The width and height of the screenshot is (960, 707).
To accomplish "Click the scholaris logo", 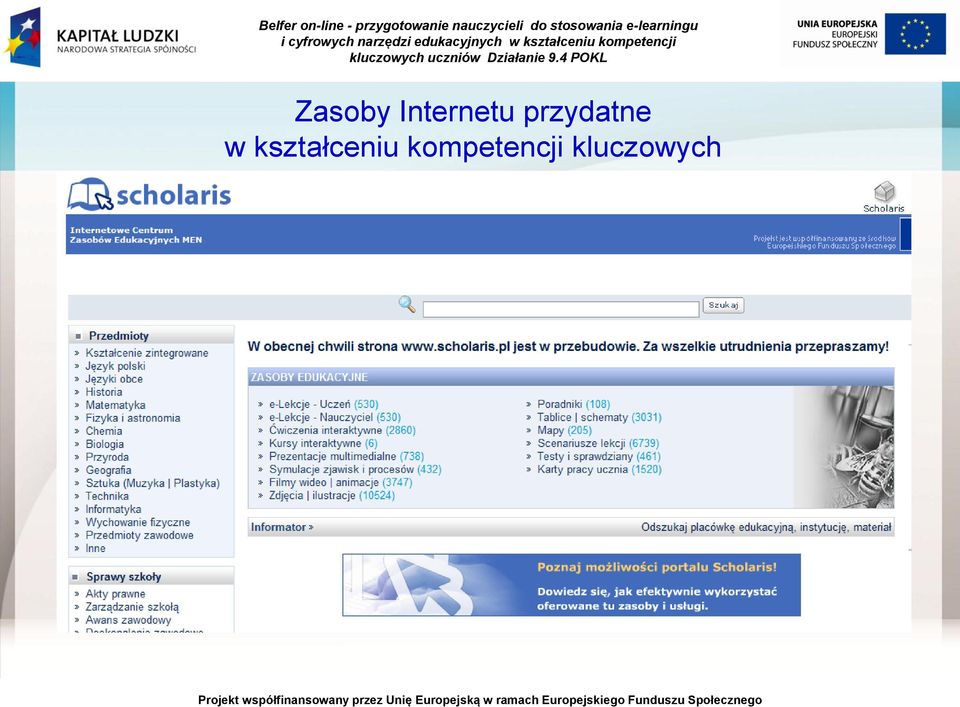I will [149, 195].
